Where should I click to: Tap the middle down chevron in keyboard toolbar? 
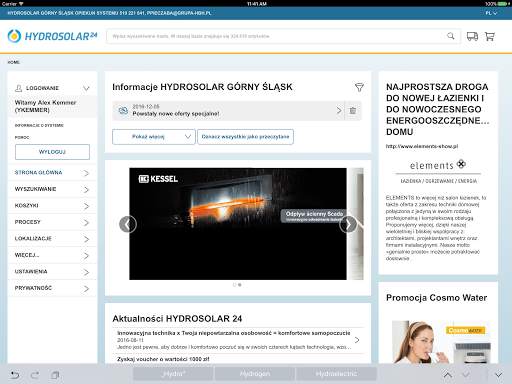point(466,375)
